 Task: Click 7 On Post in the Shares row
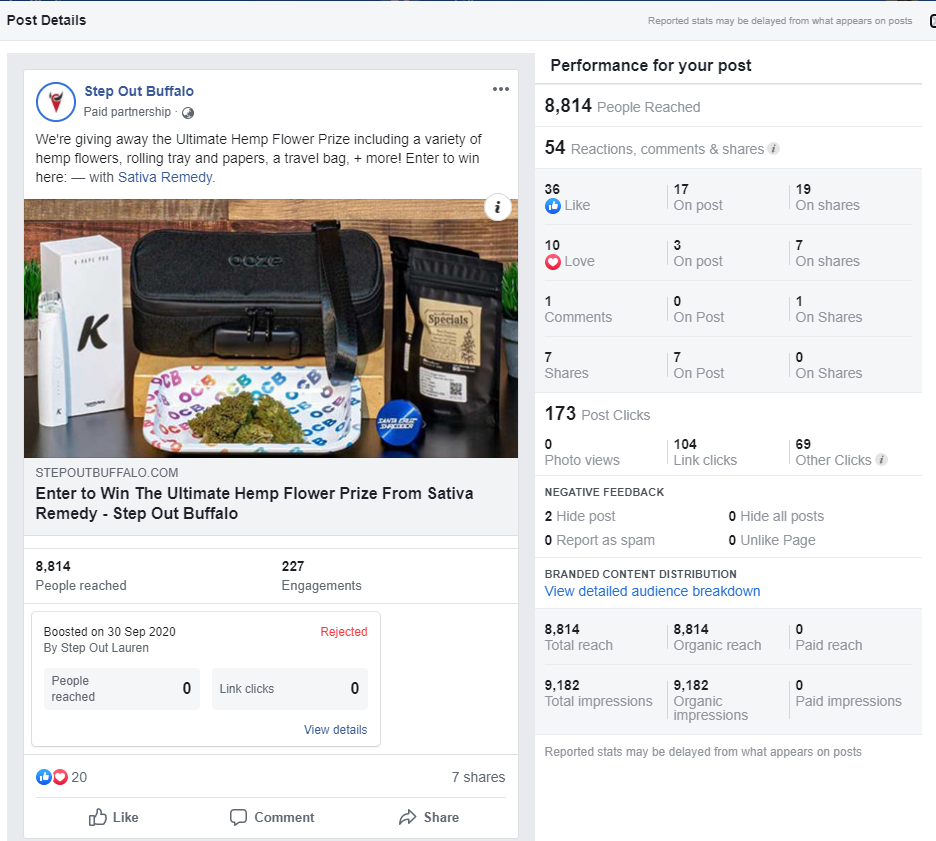click(698, 366)
